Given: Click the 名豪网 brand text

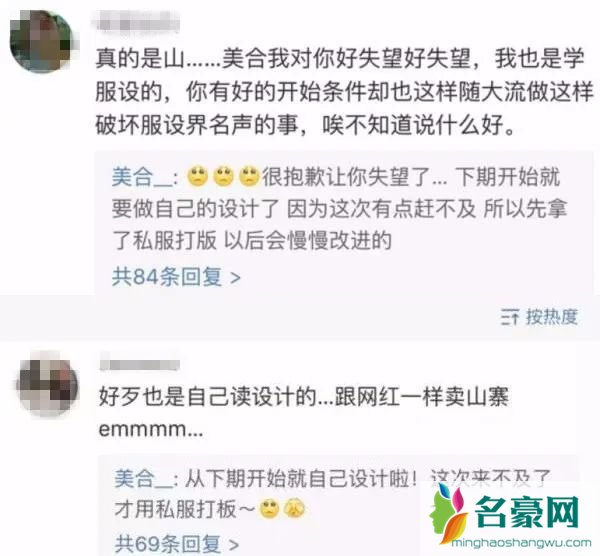Looking at the screenshot, I should [x=527, y=512].
